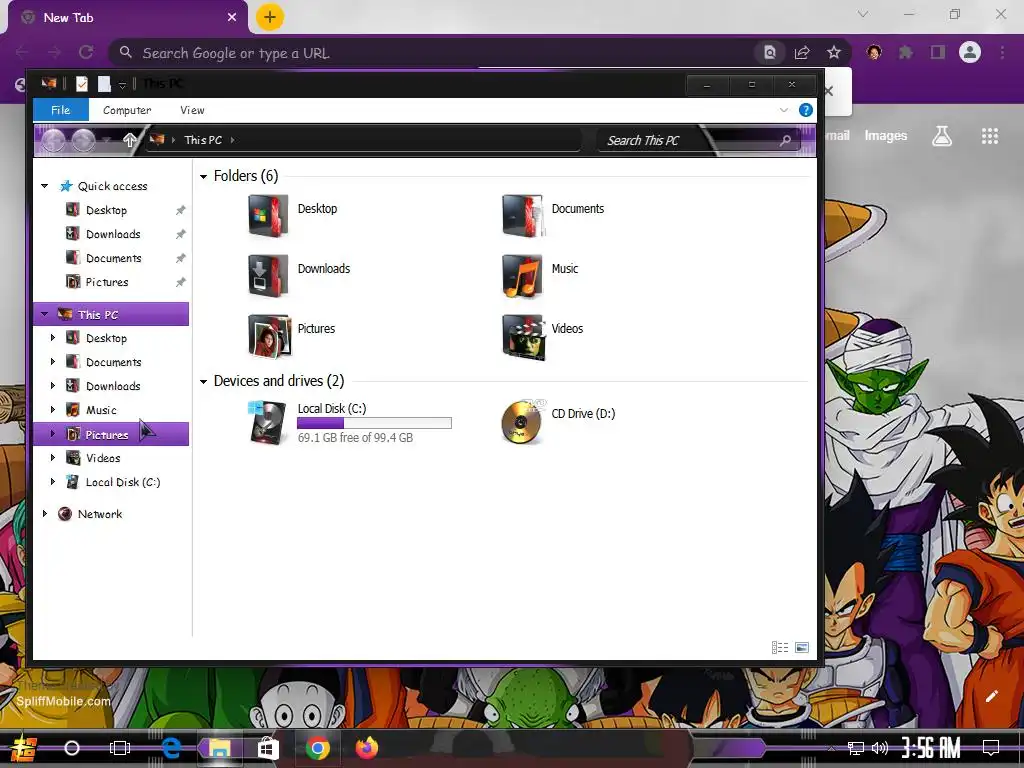The width and height of the screenshot is (1024, 768).
Task: Open quick access toolbar customize dropdown
Action: (122, 85)
